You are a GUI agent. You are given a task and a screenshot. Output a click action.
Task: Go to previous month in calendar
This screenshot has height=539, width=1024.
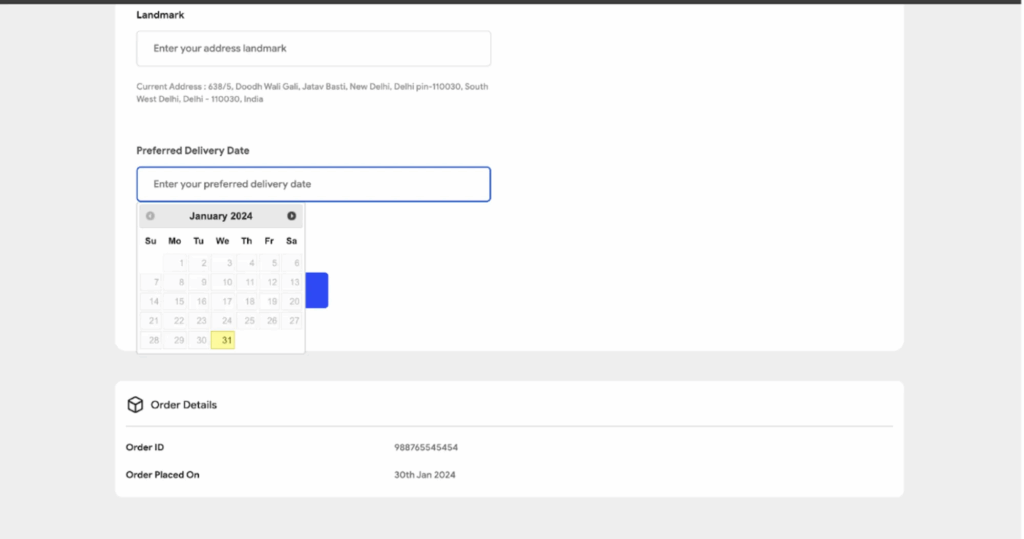tap(150, 216)
